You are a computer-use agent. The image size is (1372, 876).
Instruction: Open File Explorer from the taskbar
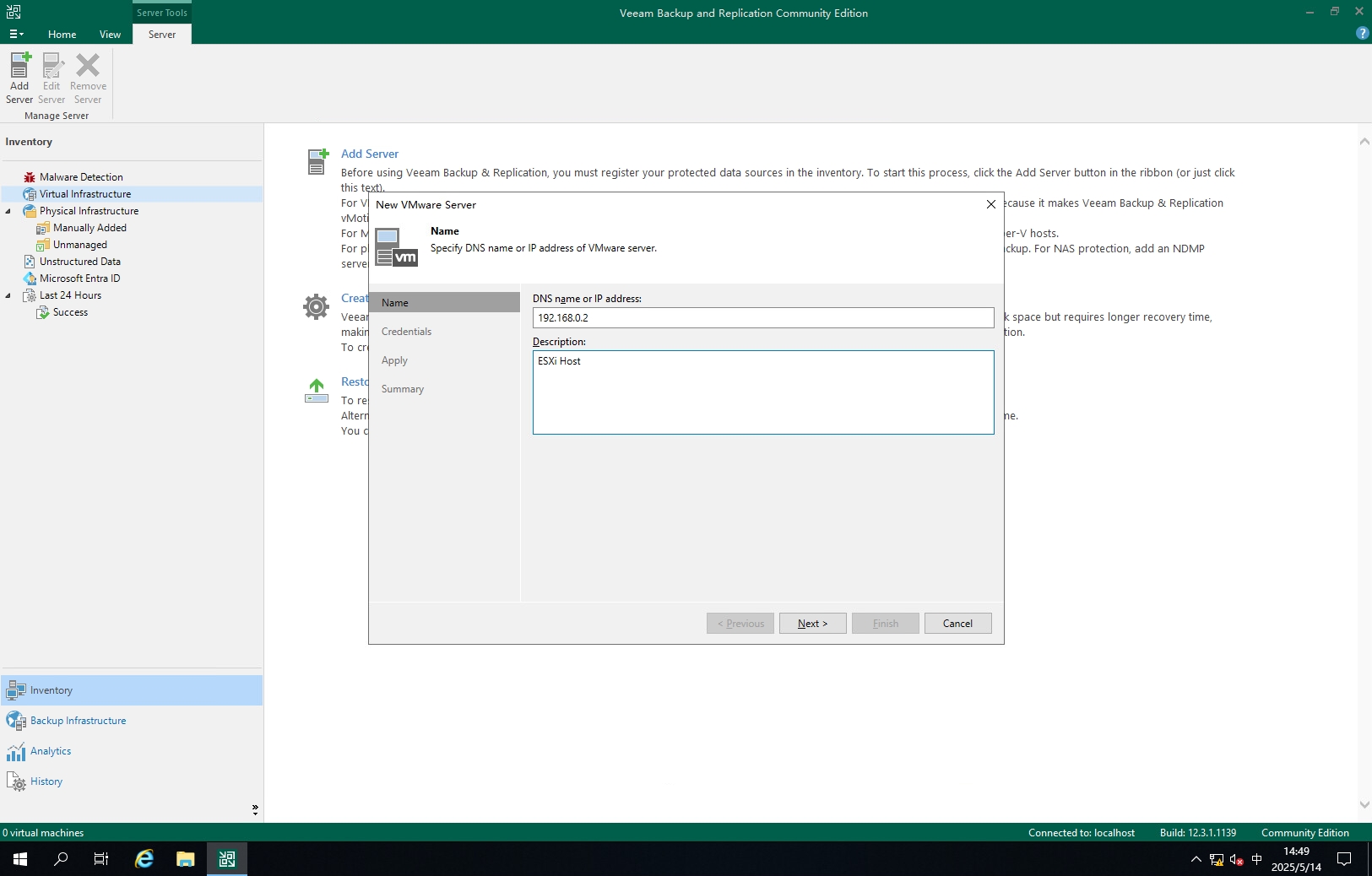[185, 859]
